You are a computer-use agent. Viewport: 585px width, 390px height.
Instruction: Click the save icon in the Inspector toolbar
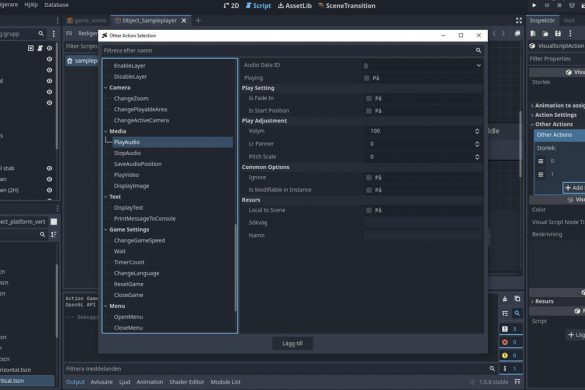coord(558,34)
